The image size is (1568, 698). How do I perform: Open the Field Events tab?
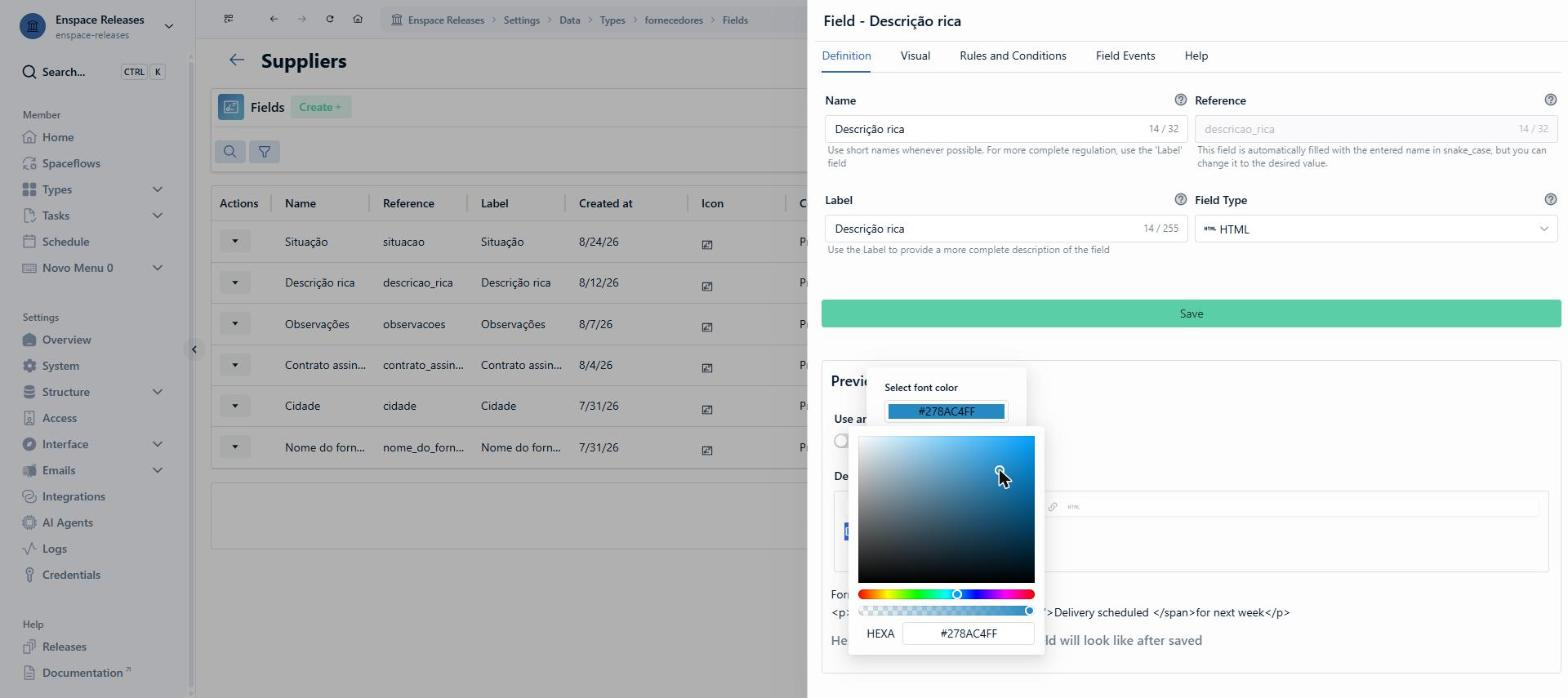pos(1125,56)
